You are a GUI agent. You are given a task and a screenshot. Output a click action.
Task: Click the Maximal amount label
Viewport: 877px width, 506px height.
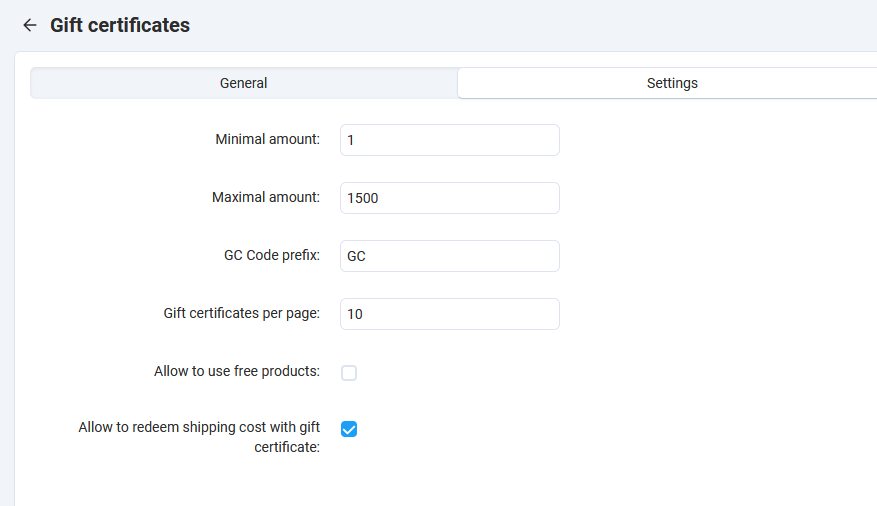(x=266, y=197)
